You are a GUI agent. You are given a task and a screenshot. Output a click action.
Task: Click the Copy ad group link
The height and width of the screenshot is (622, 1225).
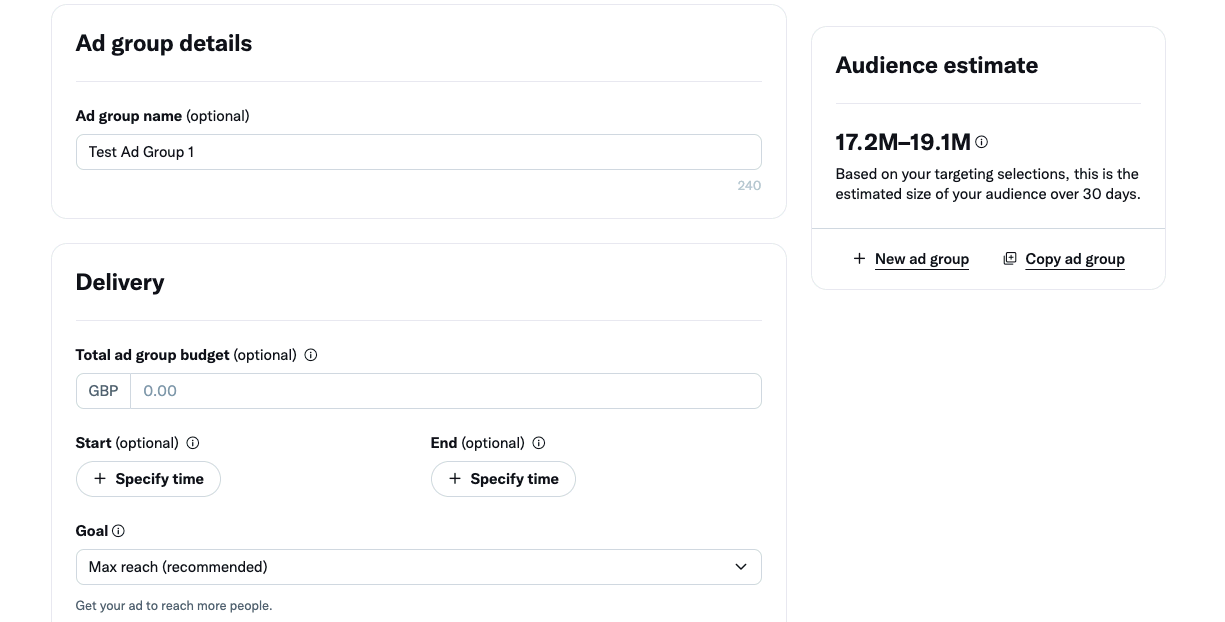(x=1075, y=259)
